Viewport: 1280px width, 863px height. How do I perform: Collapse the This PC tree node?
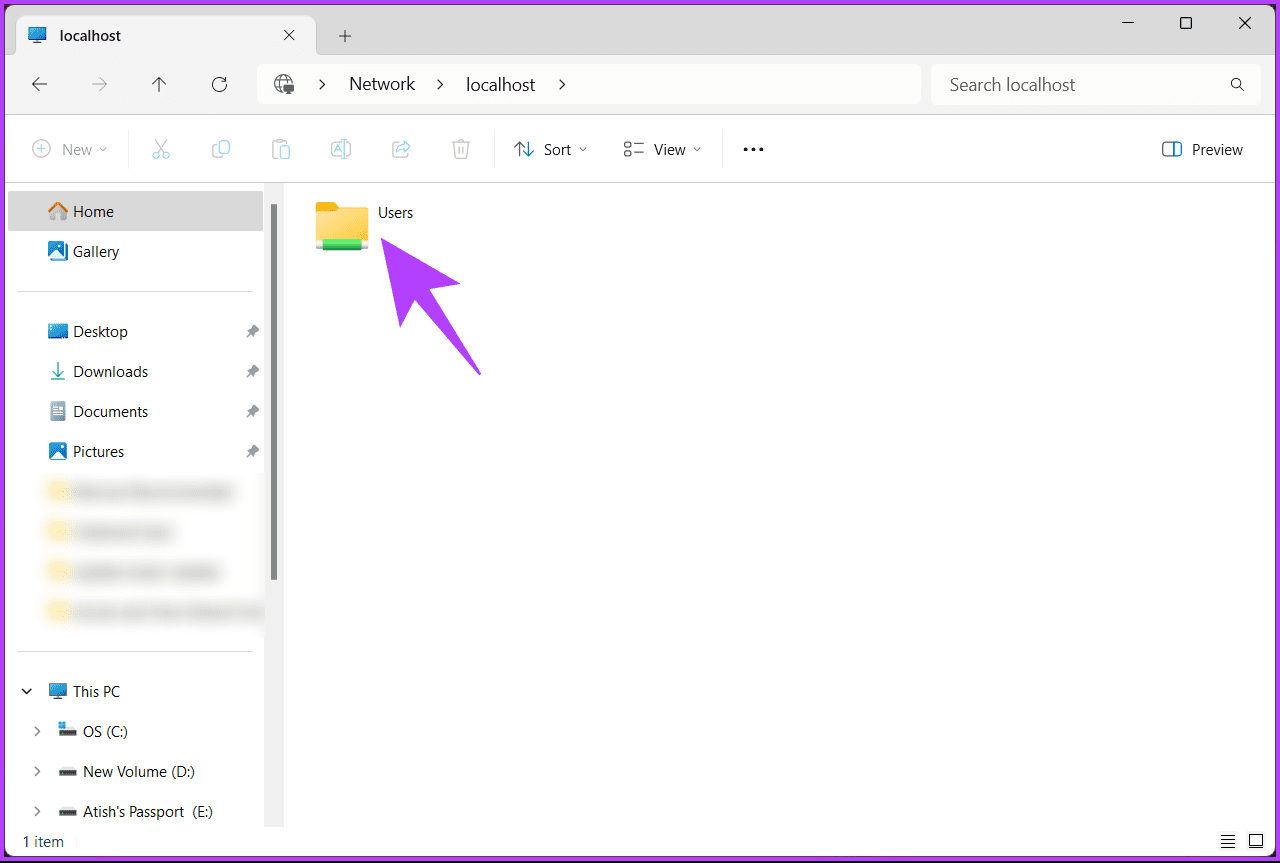[27, 691]
